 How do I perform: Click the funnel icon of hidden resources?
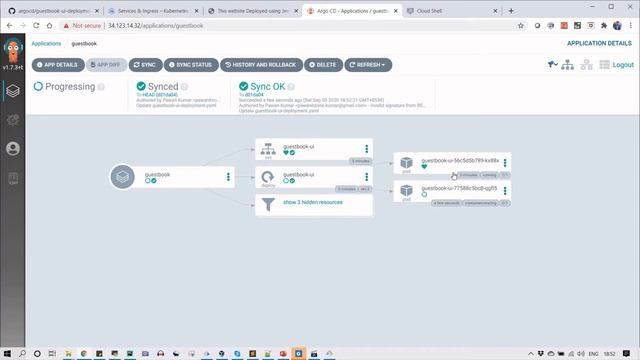point(268,204)
